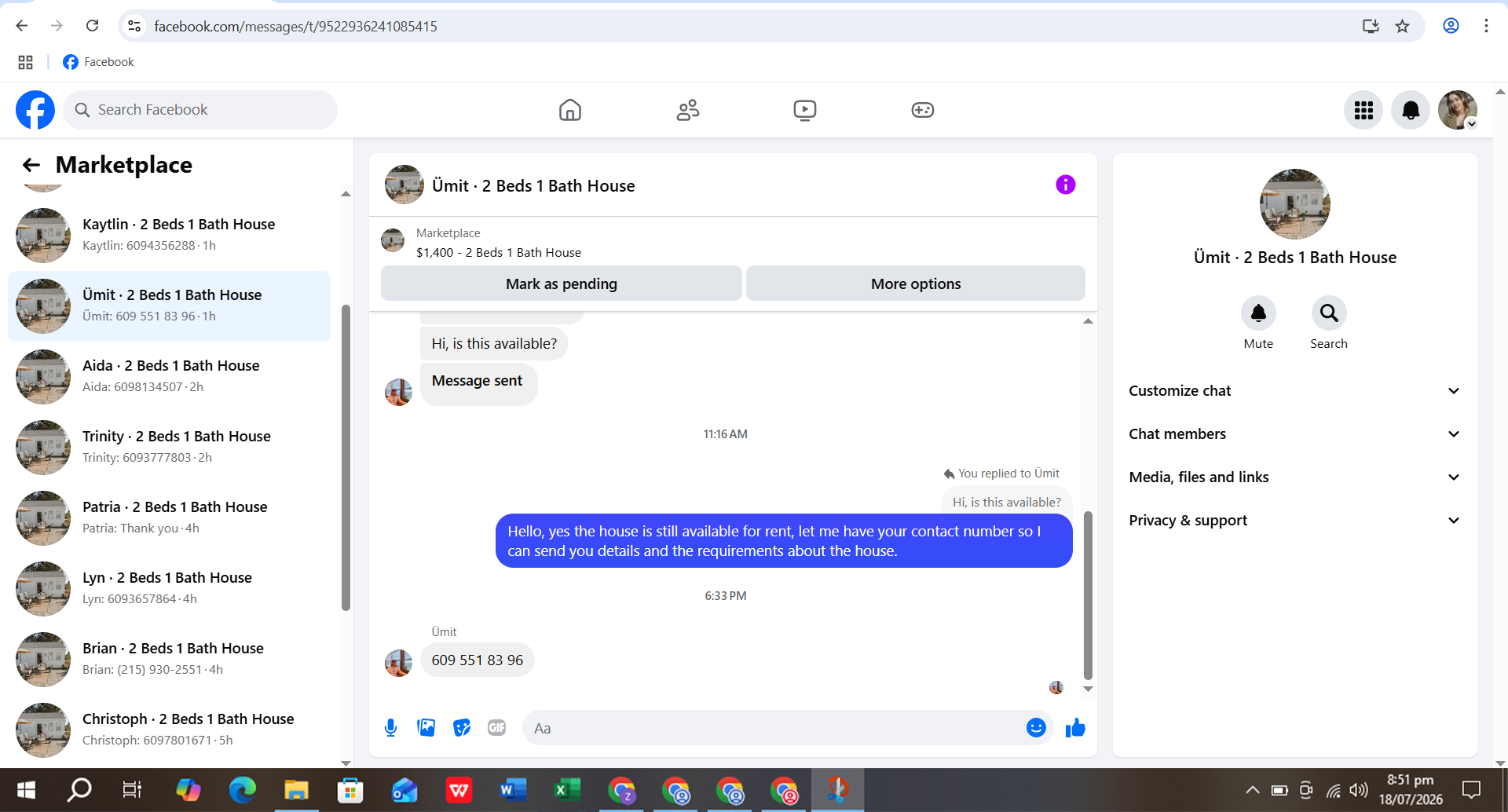Screen dimensions: 1508x812
Task: Open Brian's 2 Beds 1 Bath conversation
Action: point(169,660)
